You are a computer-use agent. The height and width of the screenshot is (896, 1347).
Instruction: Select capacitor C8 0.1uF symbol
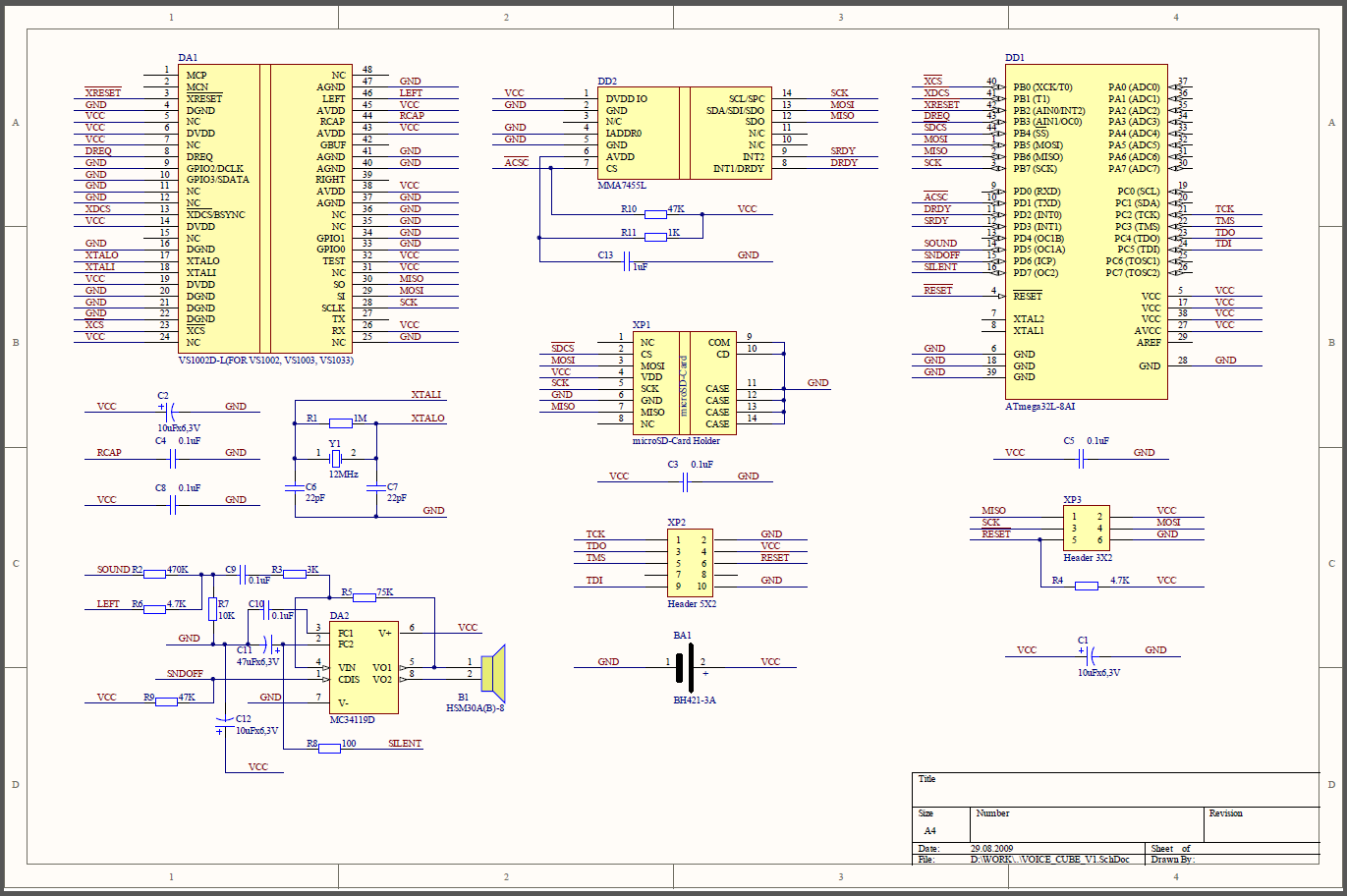[174, 505]
